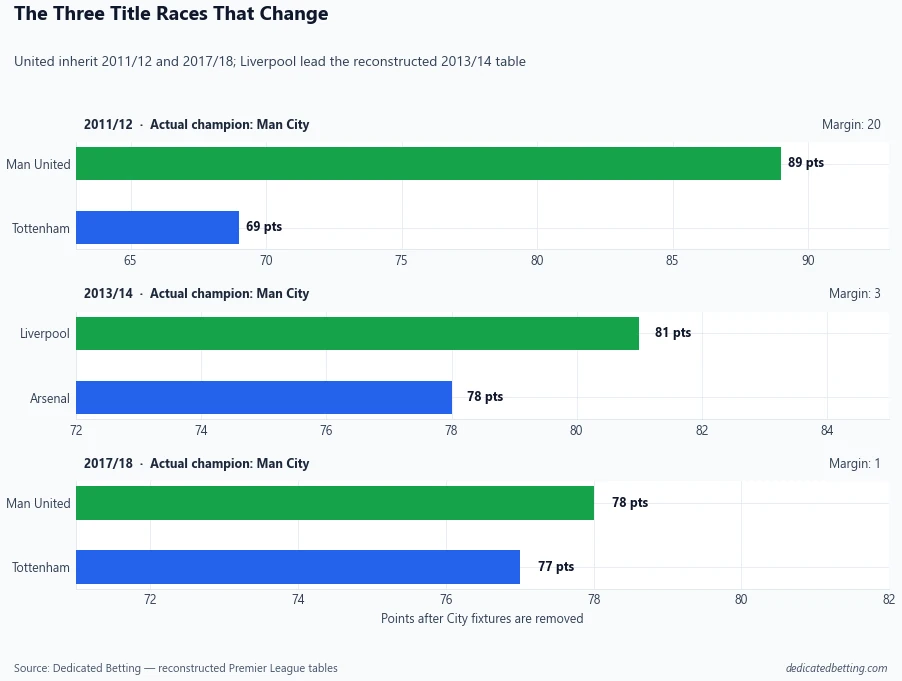The width and height of the screenshot is (902, 681).
Task: Click the "77 pts" value label
Action: click(x=556, y=566)
